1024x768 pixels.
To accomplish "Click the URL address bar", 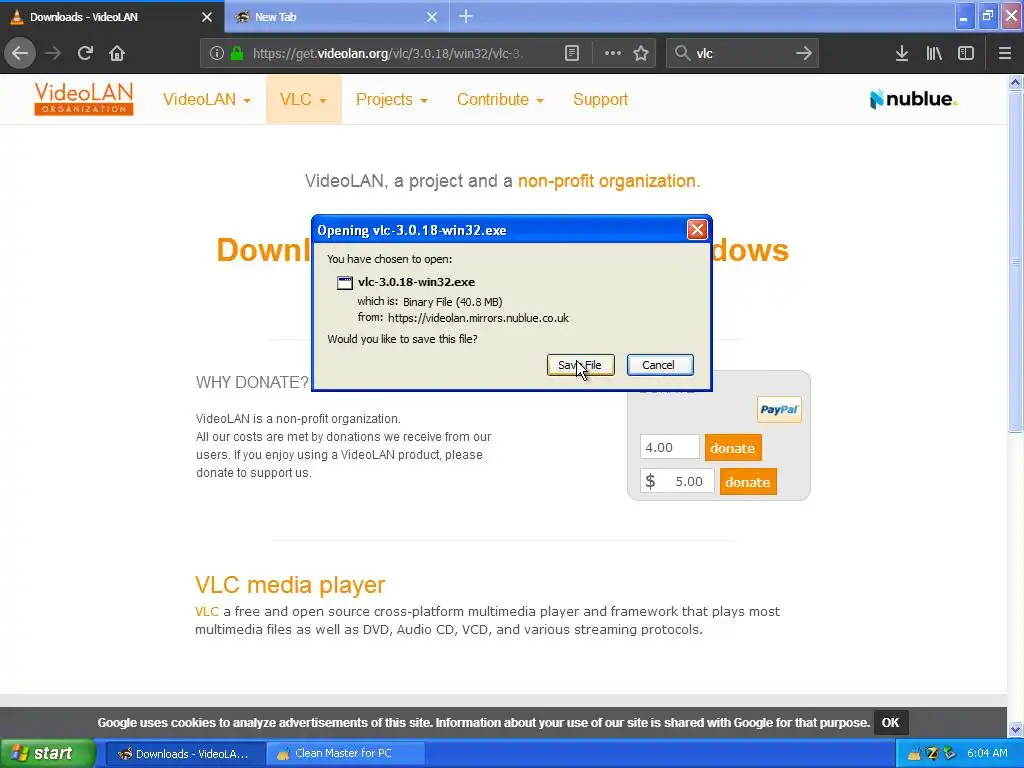I will (x=389, y=54).
